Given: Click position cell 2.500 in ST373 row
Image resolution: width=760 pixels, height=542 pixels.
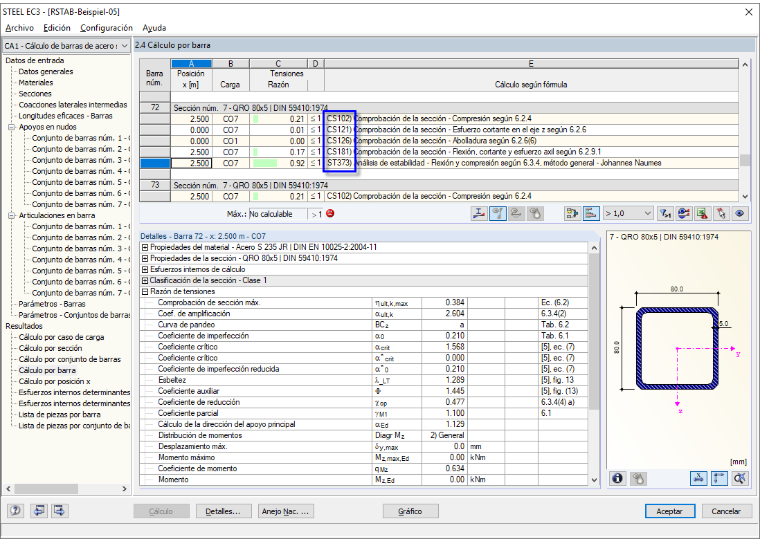Looking at the screenshot, I should pos(191,163).
